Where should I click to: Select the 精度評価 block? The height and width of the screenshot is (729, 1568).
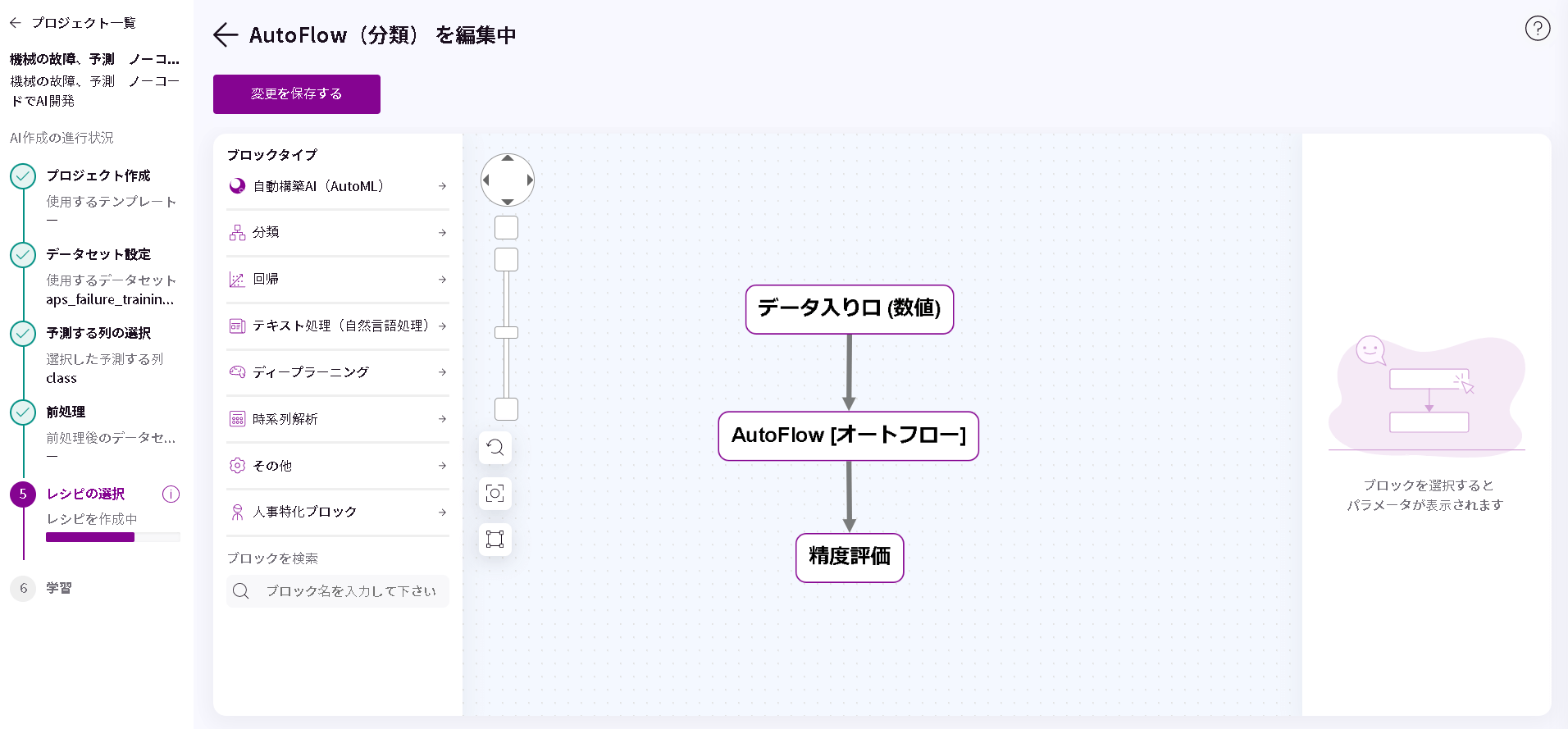850,558
